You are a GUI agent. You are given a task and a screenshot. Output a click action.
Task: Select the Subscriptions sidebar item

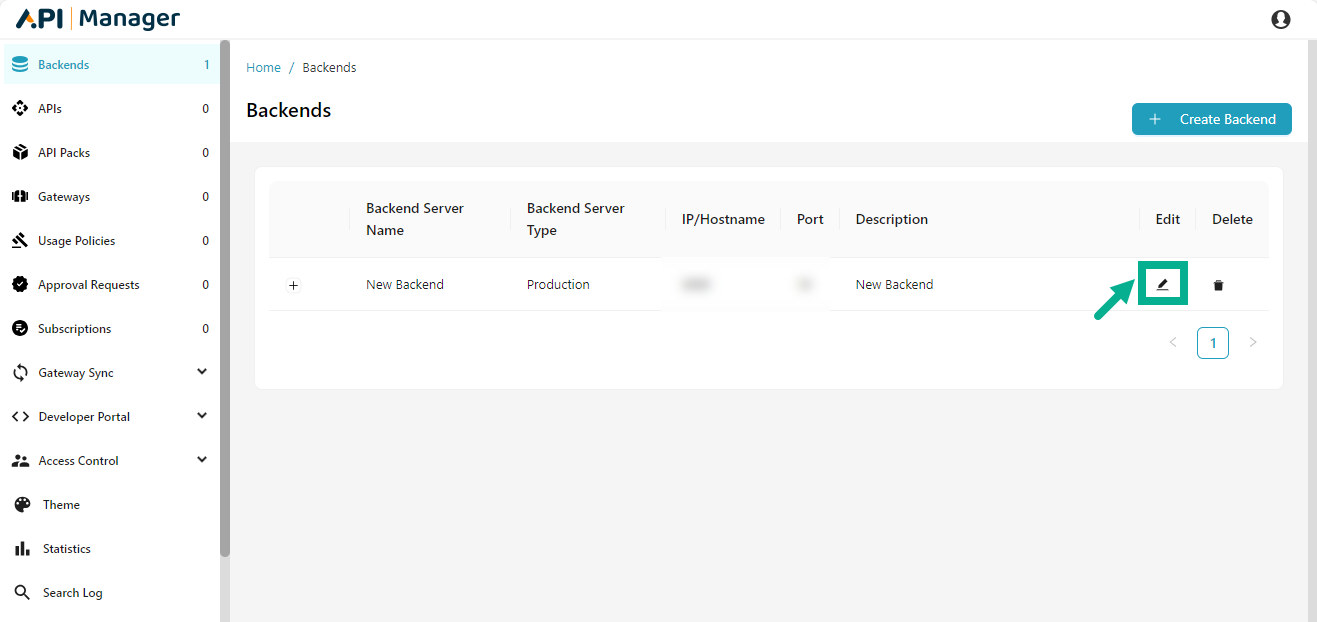20,328
